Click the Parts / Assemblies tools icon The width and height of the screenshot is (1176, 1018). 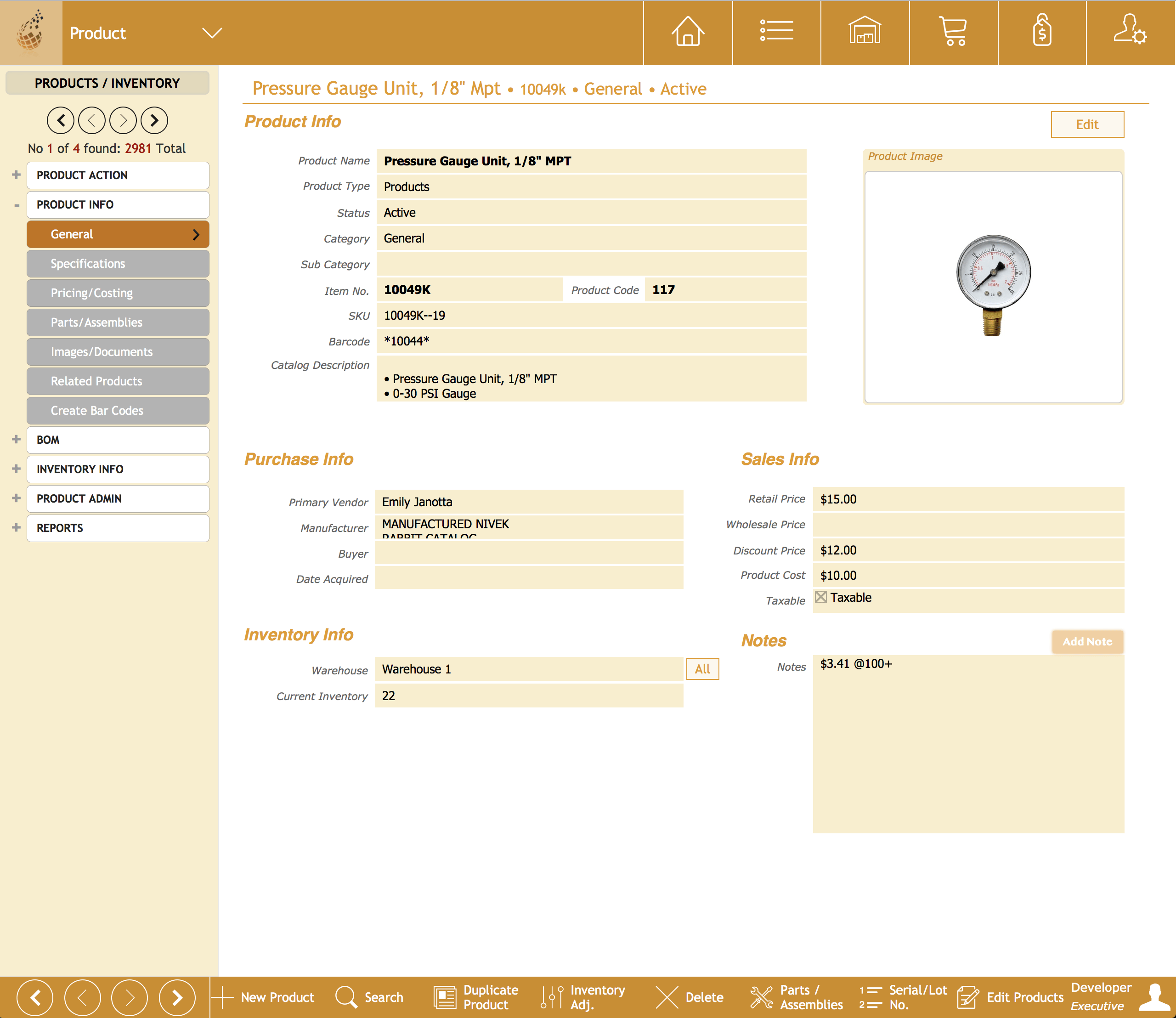pyautogui.click(x=761, y=997)
